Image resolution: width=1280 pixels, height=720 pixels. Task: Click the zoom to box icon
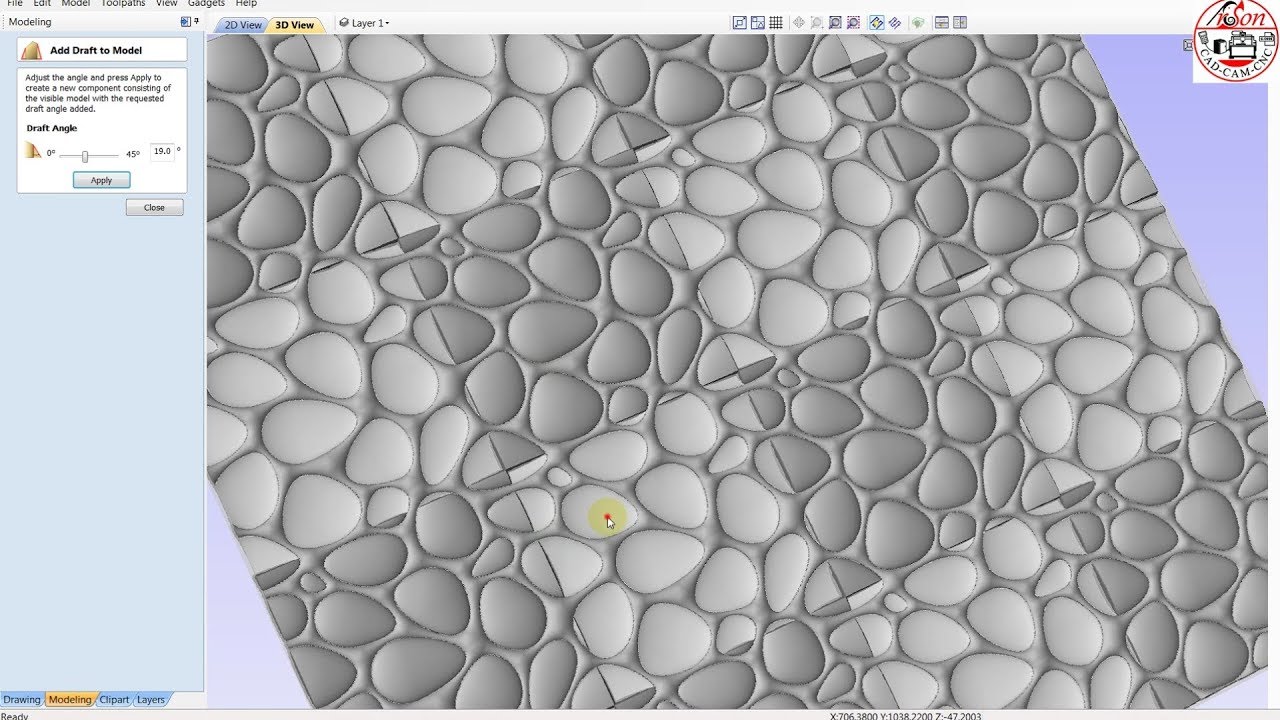[x=835, y=23]
